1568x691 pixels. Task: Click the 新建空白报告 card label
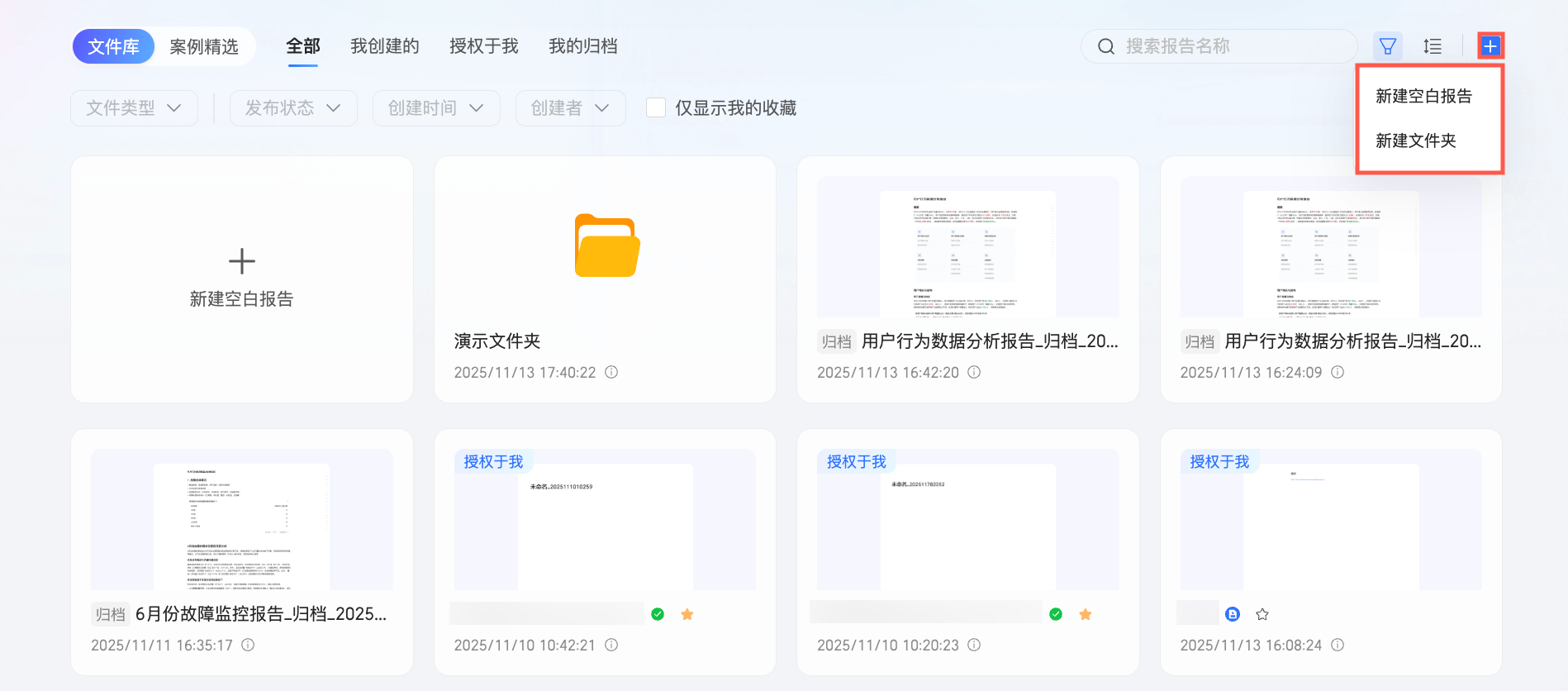click(242, 299)
